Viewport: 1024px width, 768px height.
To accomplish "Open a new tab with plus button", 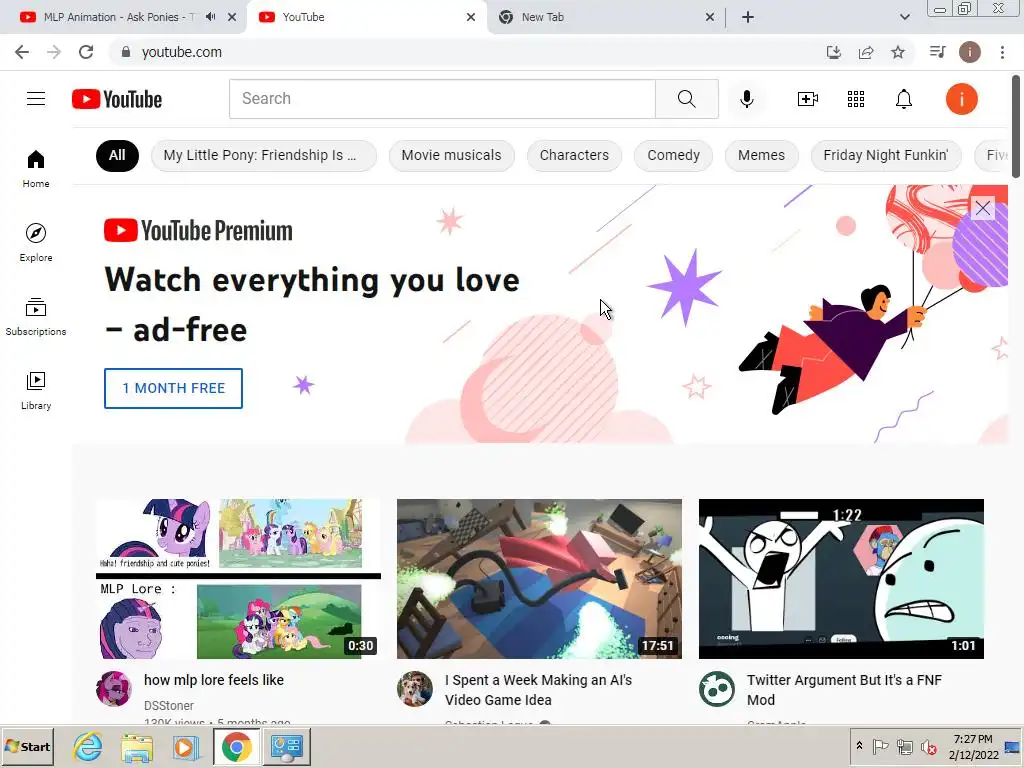I will pos(748,17).
